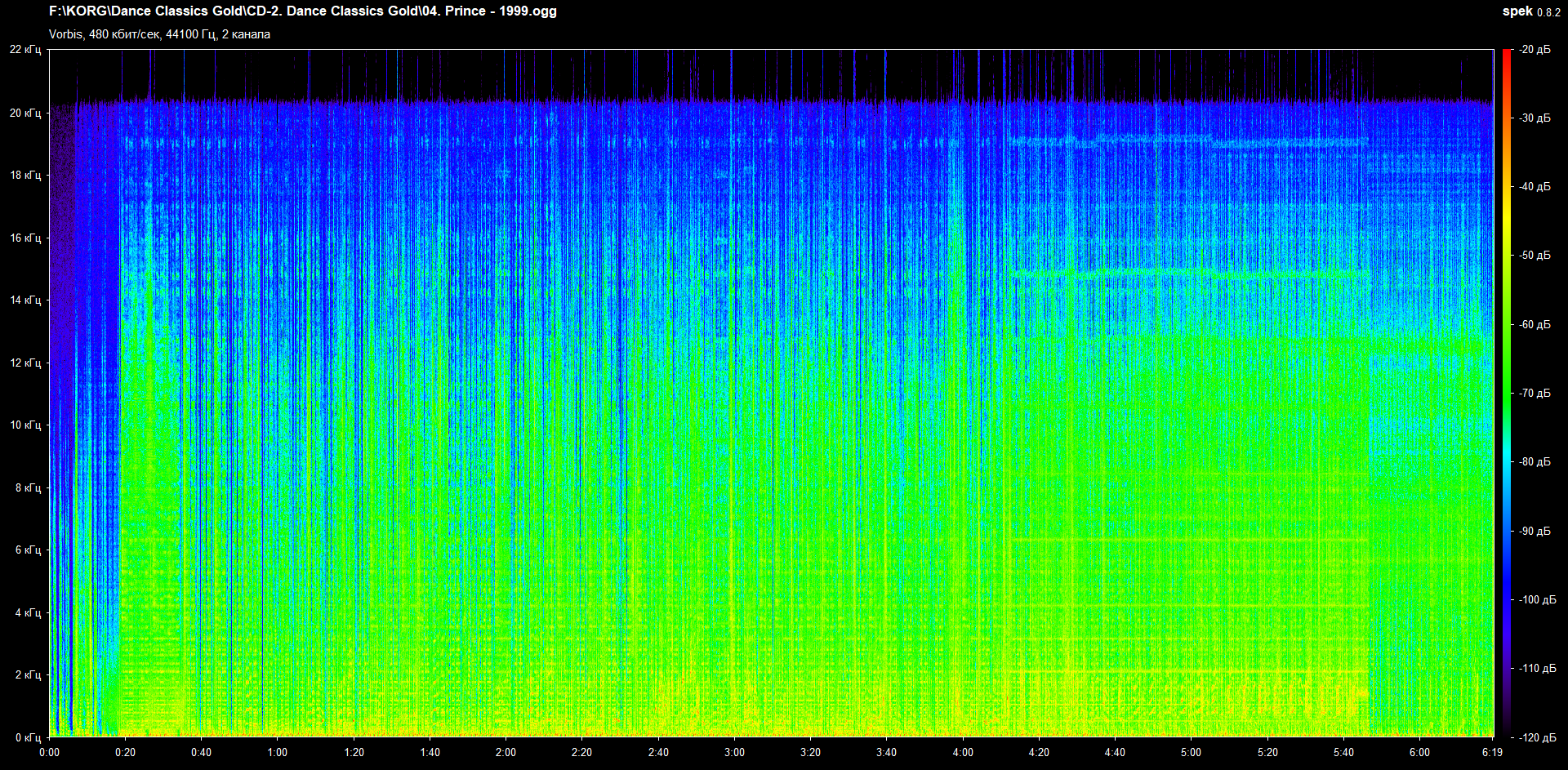1568x770 pixels.
Task: Click the 0.8.2 version number
Action: tap(1548, 12)
